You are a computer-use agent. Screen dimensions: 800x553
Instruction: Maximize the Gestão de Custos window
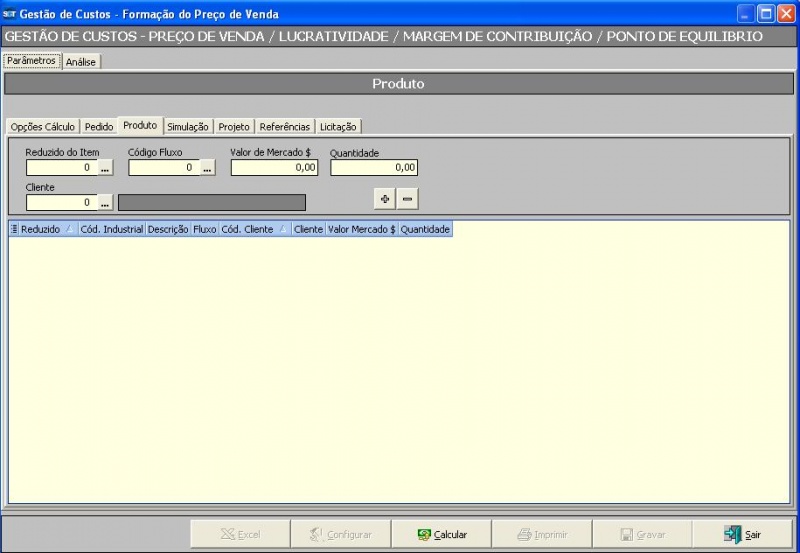pos(766,14)
